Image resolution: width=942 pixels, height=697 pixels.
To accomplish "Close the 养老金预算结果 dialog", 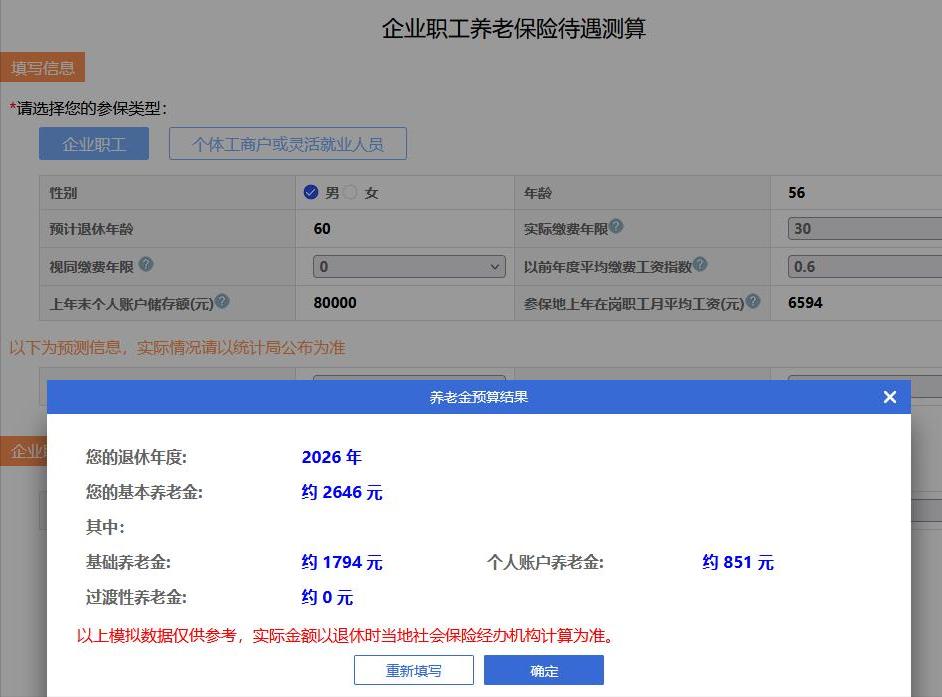I will [889, 396].
